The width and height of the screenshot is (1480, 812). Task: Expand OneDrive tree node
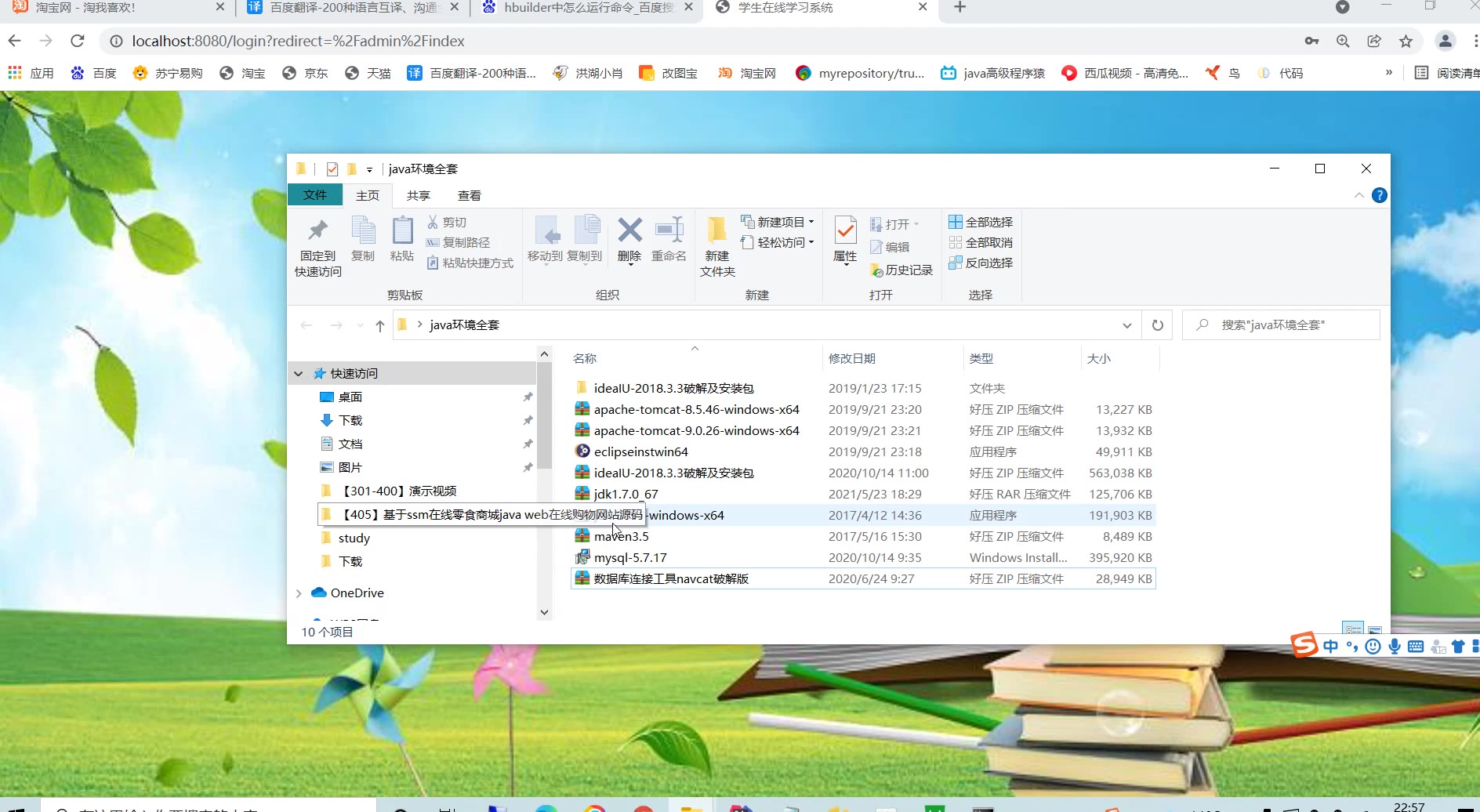299,593
